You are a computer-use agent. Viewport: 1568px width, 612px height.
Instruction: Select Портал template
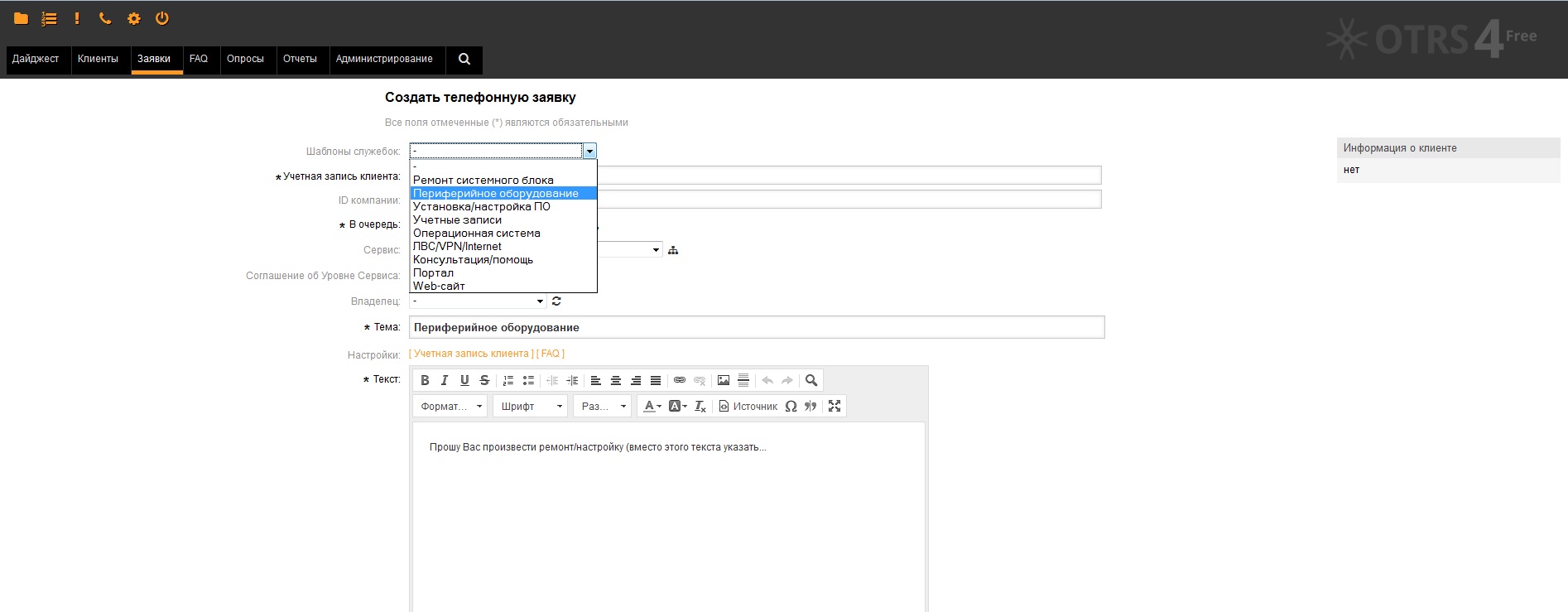[x=503, y=272]
